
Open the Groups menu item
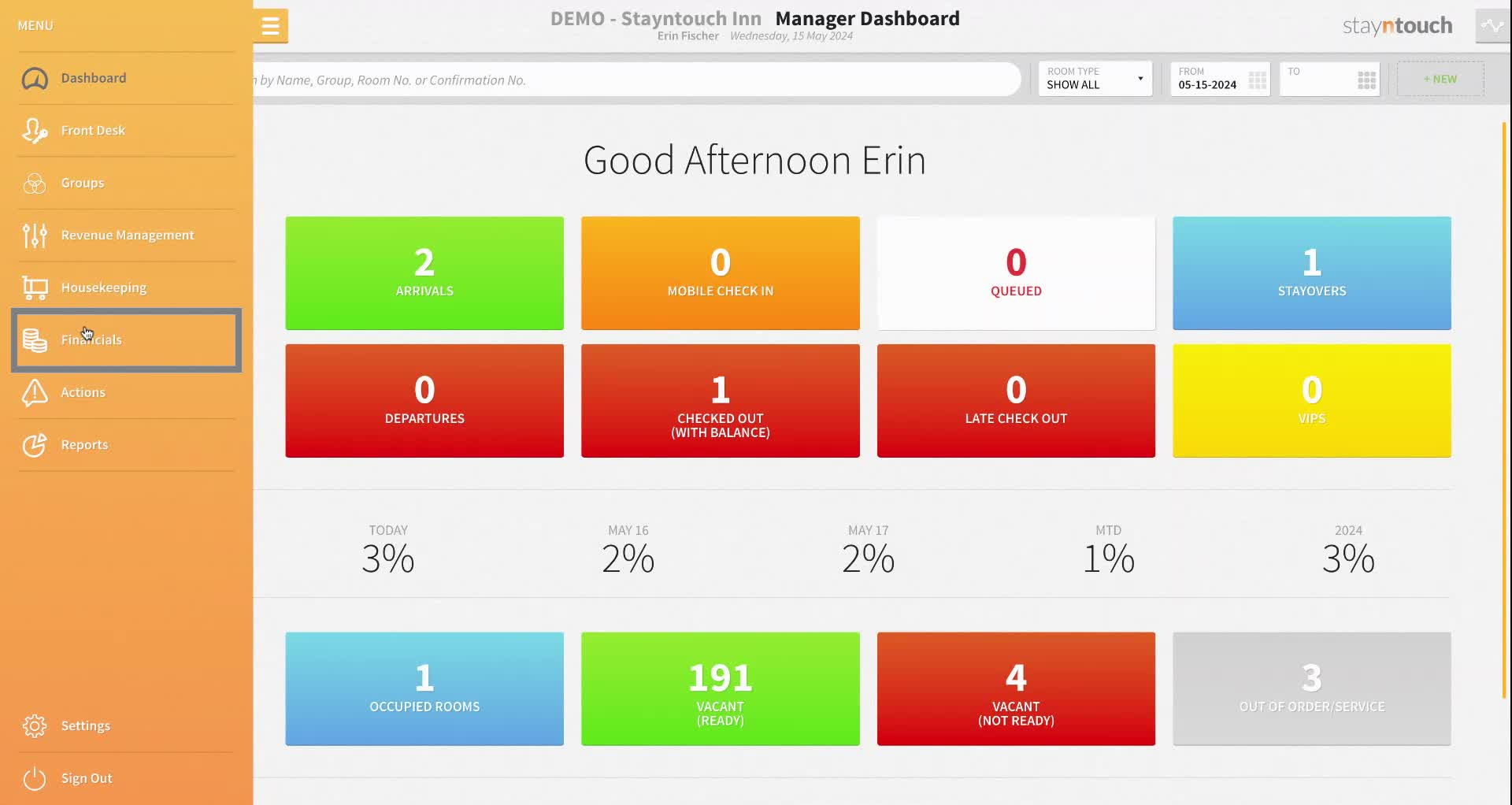tap(127, 183)
